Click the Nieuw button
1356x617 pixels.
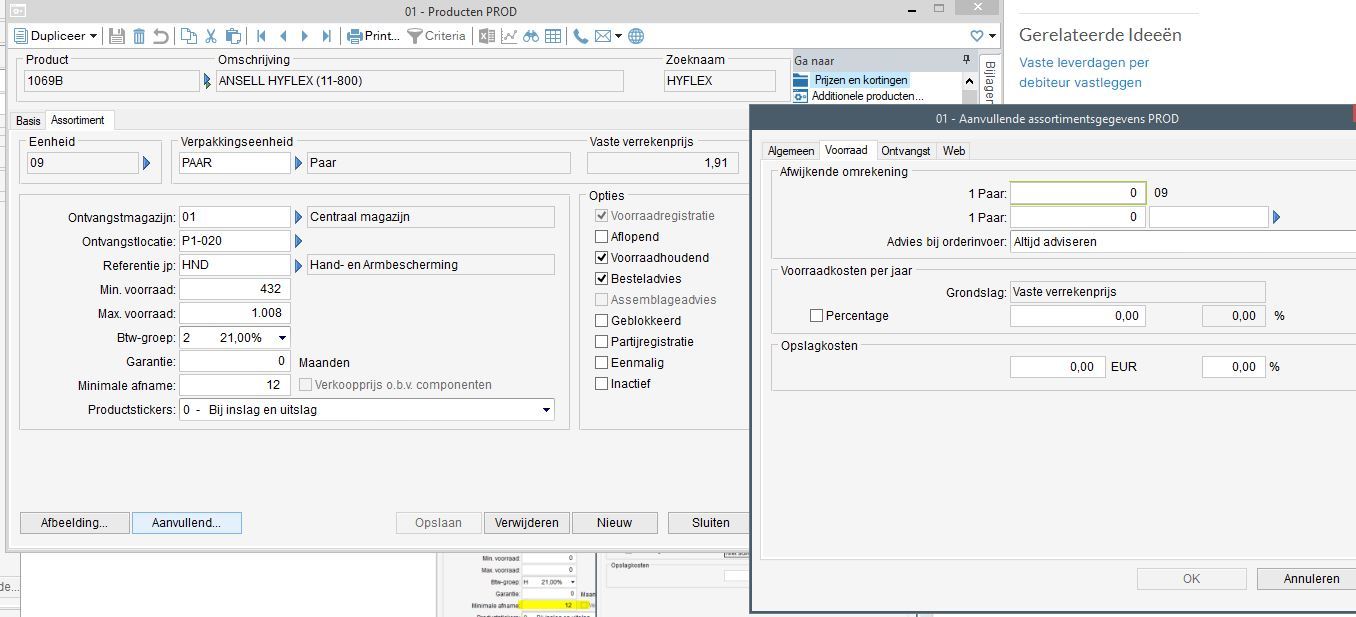click(615, 523)
